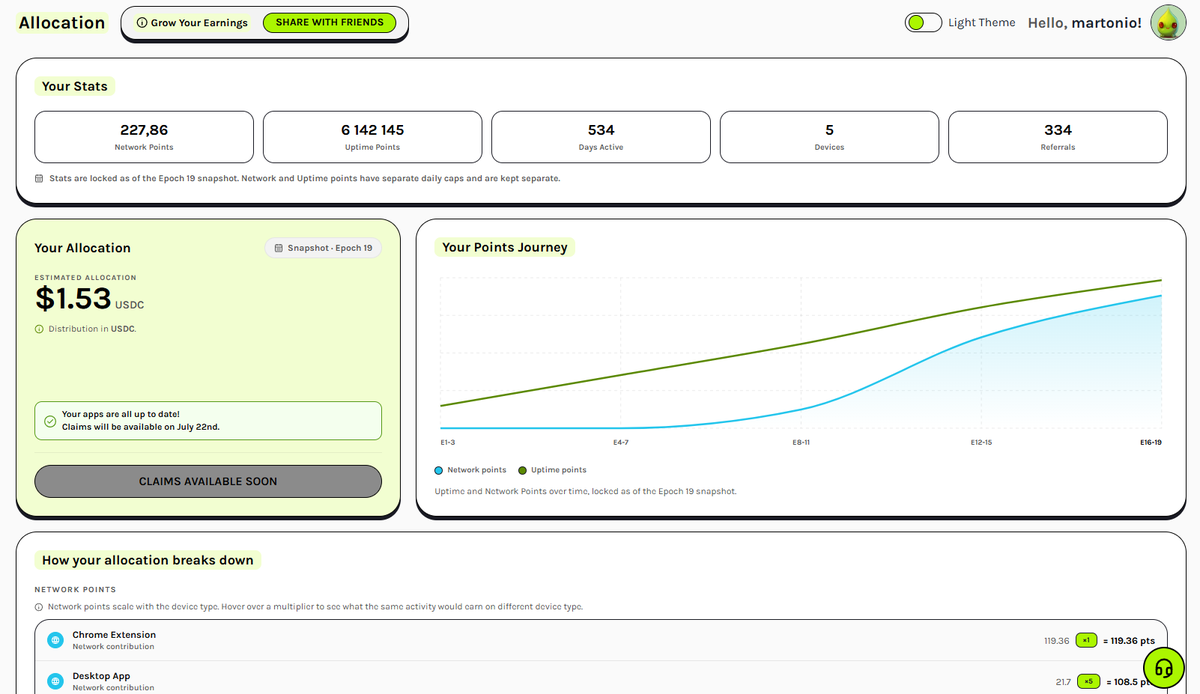Image resolution: width=1200 pixels, height=694 pixels.
Task: Toggle the Light Theme switch
Action: 923,22
